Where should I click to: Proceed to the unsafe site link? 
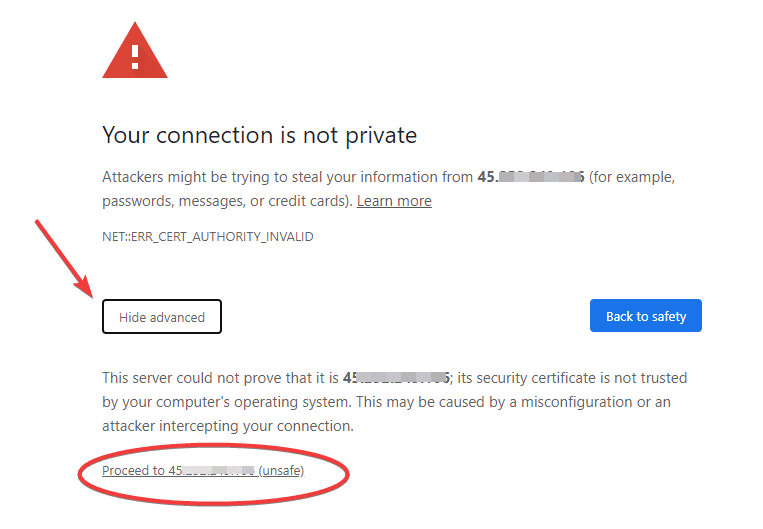(203, 470)
